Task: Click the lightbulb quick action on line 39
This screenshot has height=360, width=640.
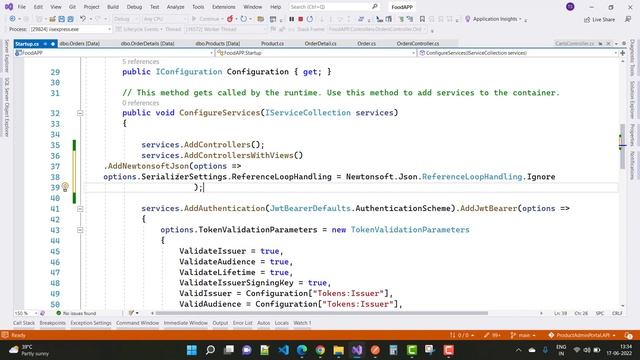Action: [x=65, y=187]
